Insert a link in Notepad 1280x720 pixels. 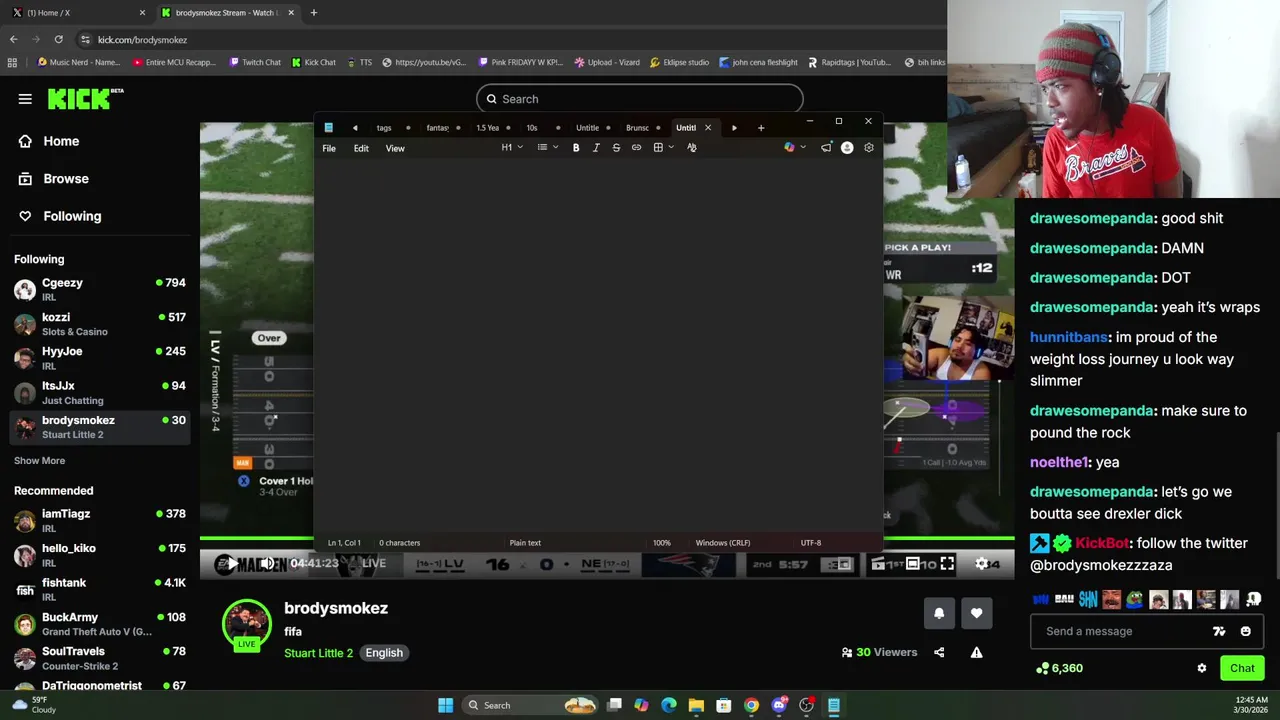tap(636, 148)
